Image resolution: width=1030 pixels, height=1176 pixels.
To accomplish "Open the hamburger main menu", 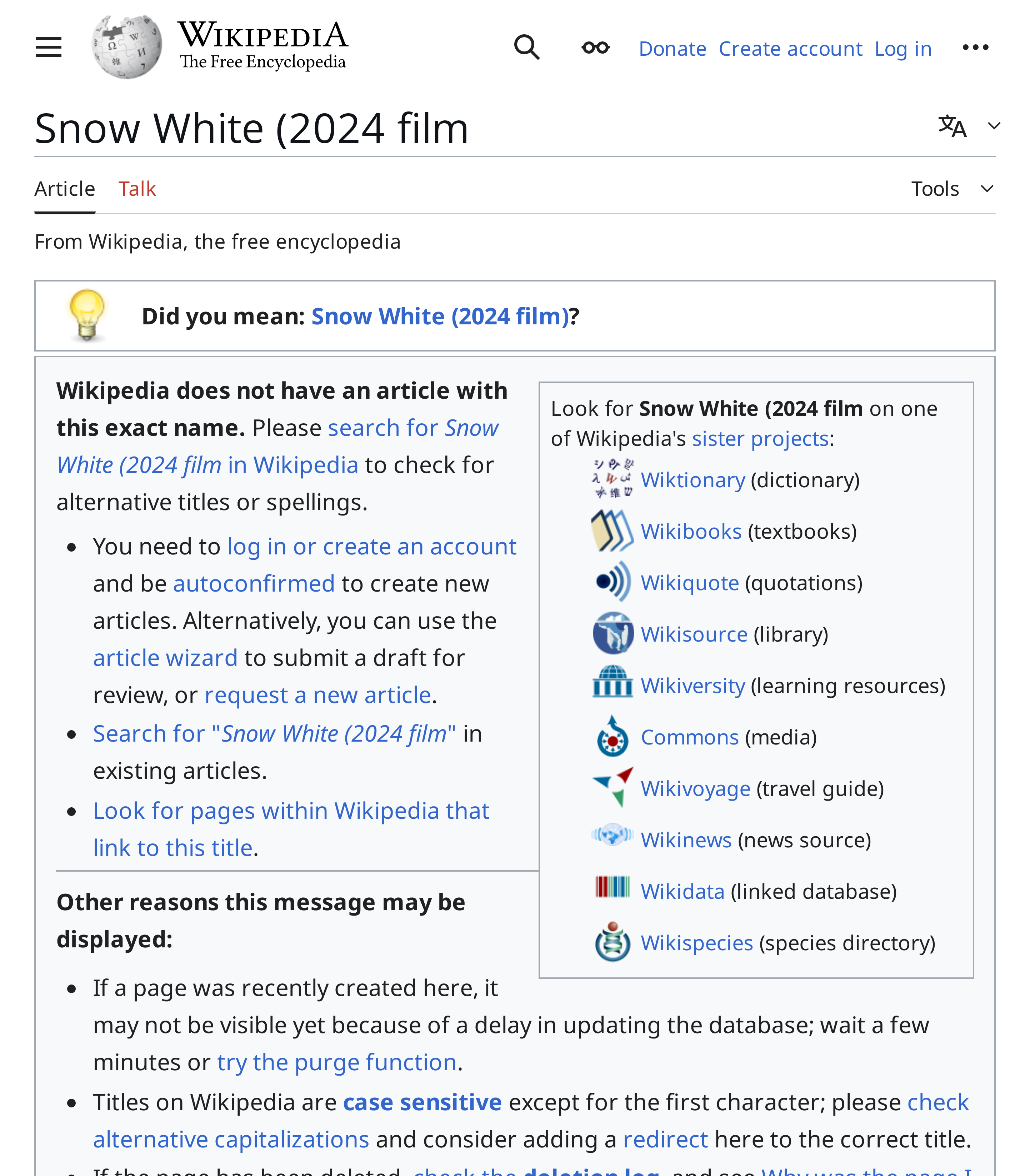I will pyautogui.click(x=48, y=48).
